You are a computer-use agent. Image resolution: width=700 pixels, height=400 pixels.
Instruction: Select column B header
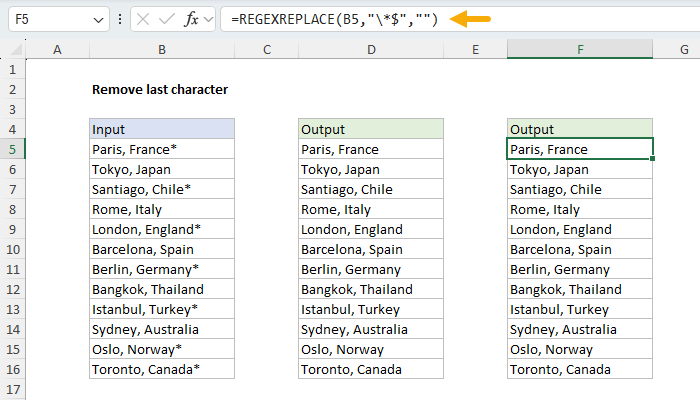point(162,50)
